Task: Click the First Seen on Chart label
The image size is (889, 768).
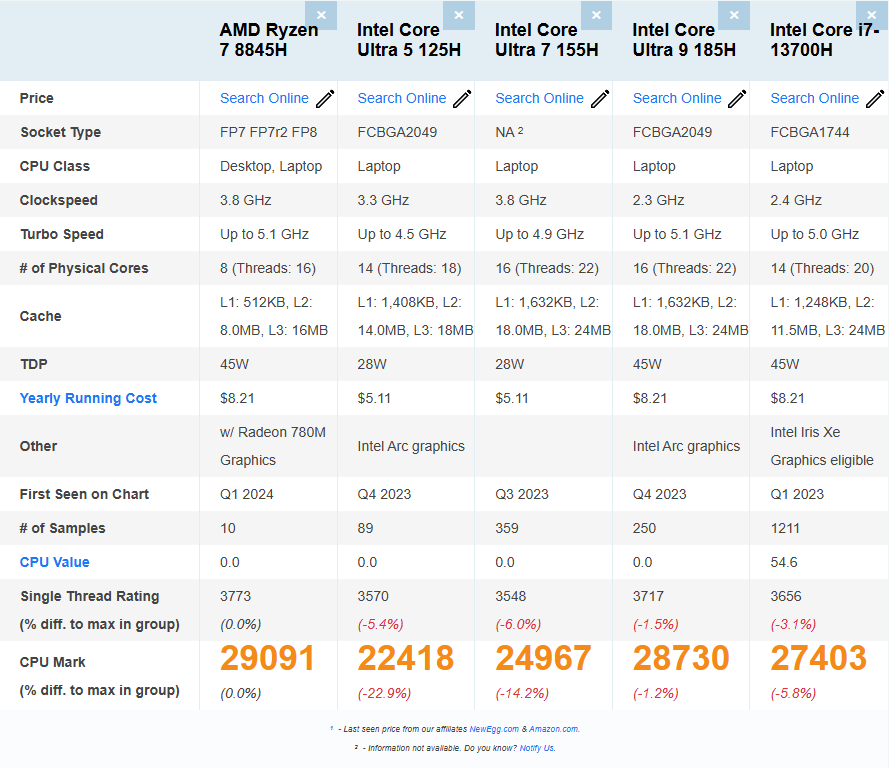Action: [x=84, y=494]
